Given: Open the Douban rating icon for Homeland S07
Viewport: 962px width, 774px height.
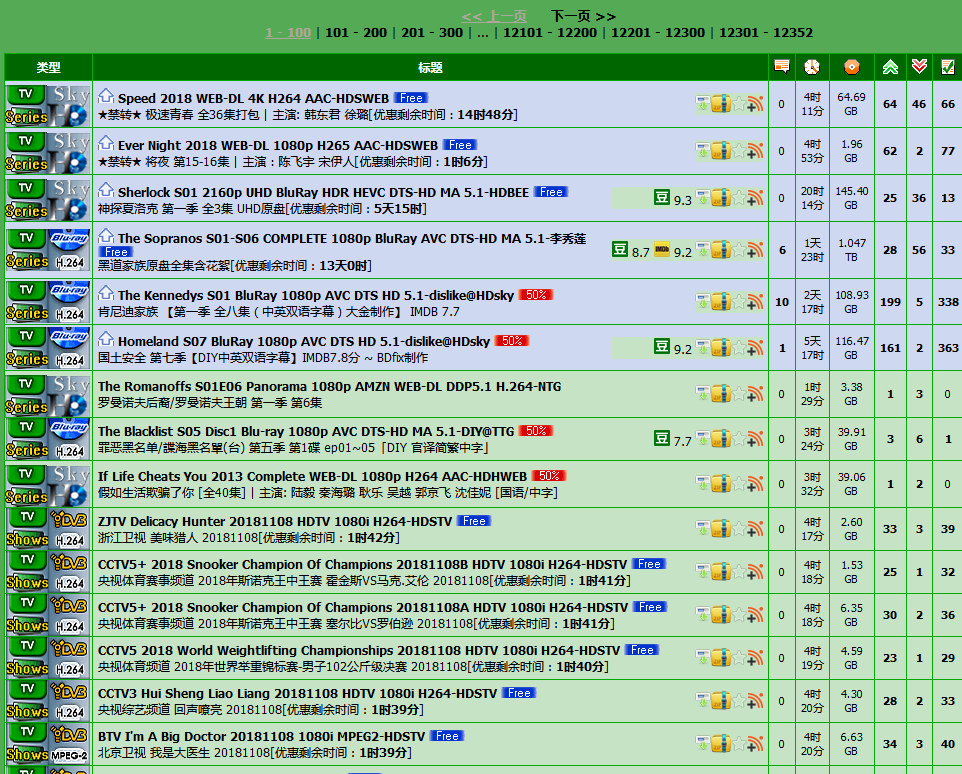Looking at the screenshot, I should click(661, 347).
